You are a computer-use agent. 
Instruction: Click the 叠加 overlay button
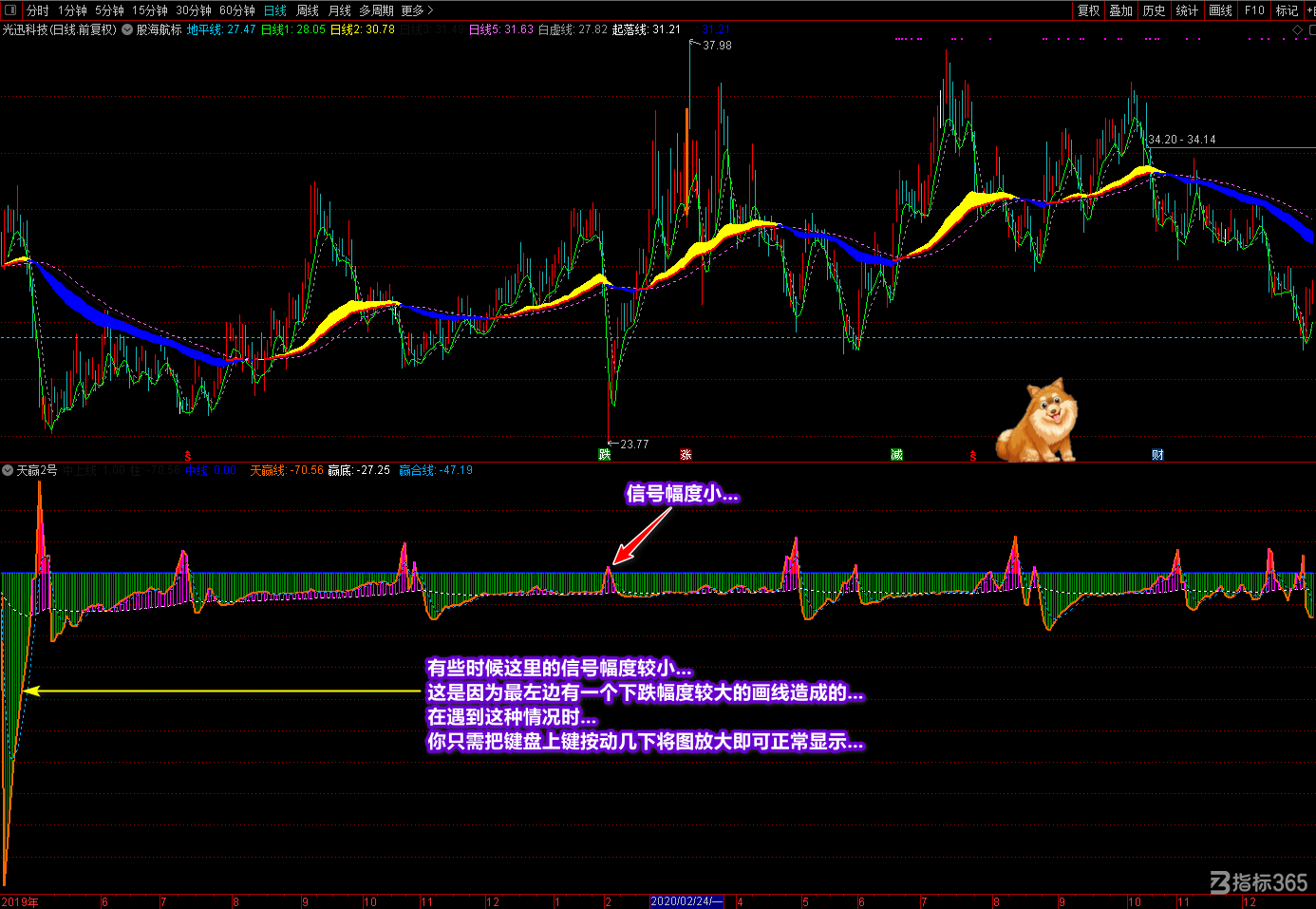point(1121,10)
